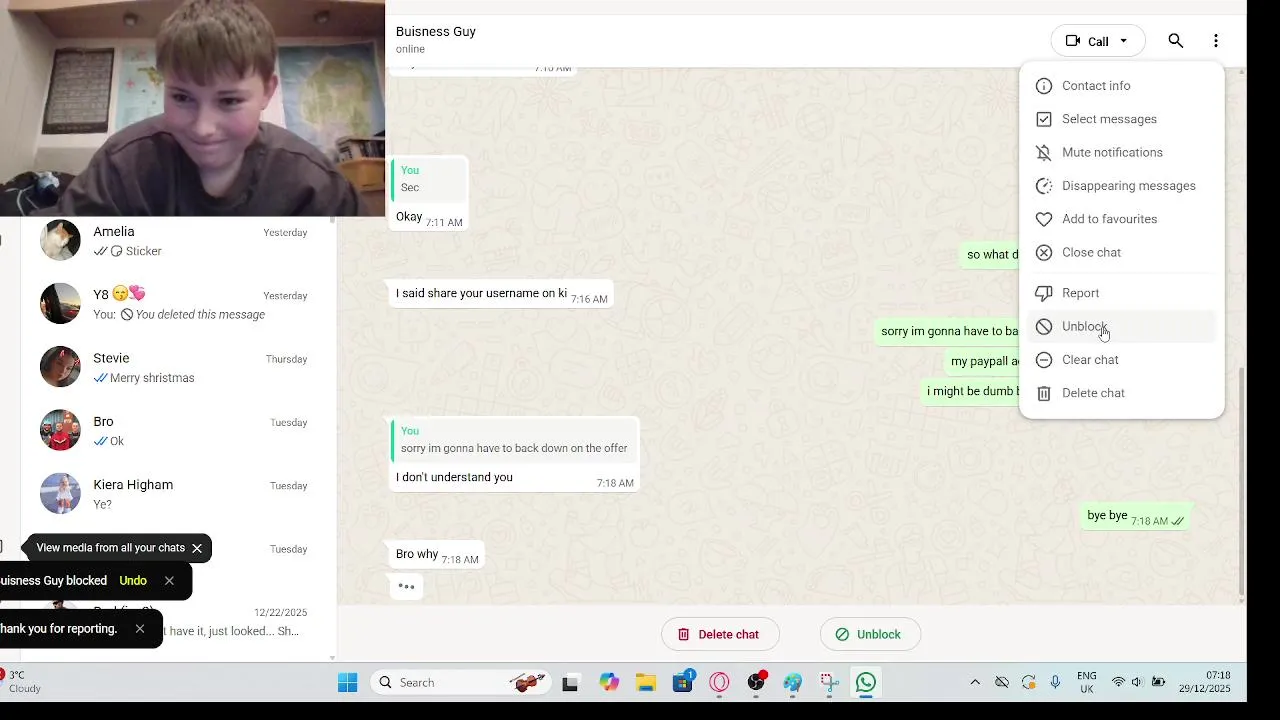Click the 'Bro why' message
Image resolution: width=1280 pixels, height=720 pixels.
coord(436,555)
